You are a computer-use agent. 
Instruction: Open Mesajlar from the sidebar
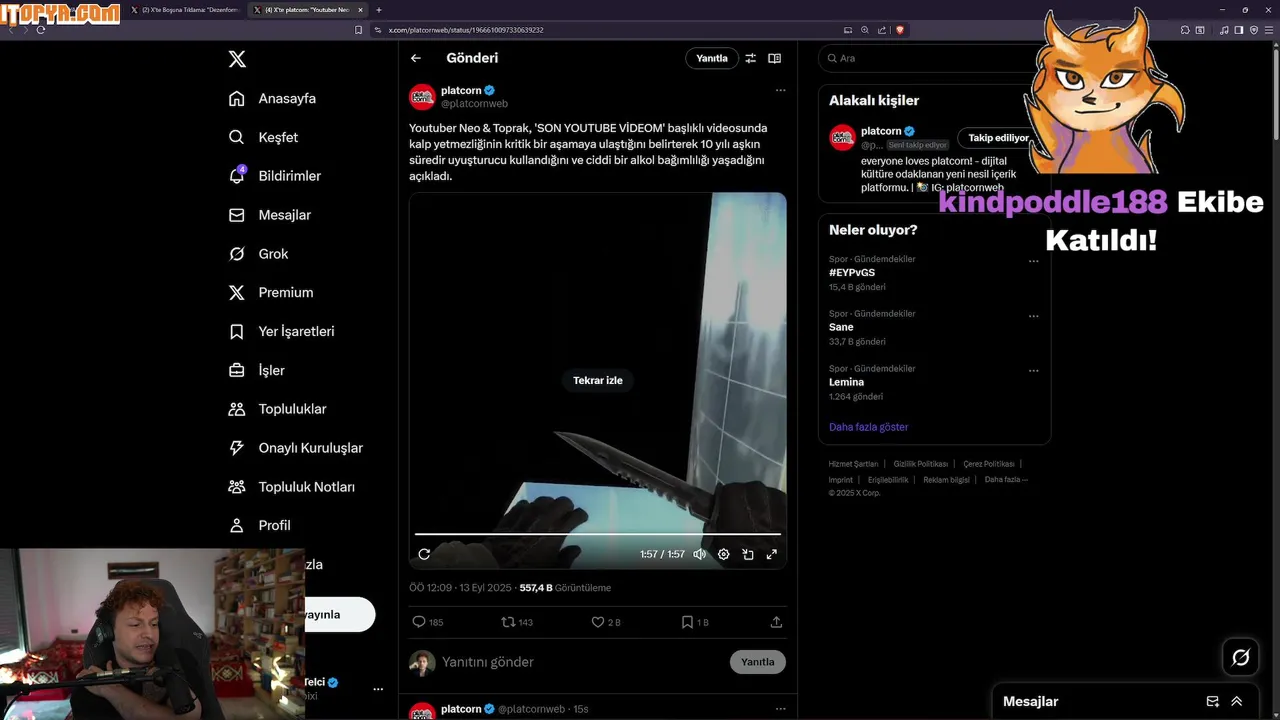[270, 215]
